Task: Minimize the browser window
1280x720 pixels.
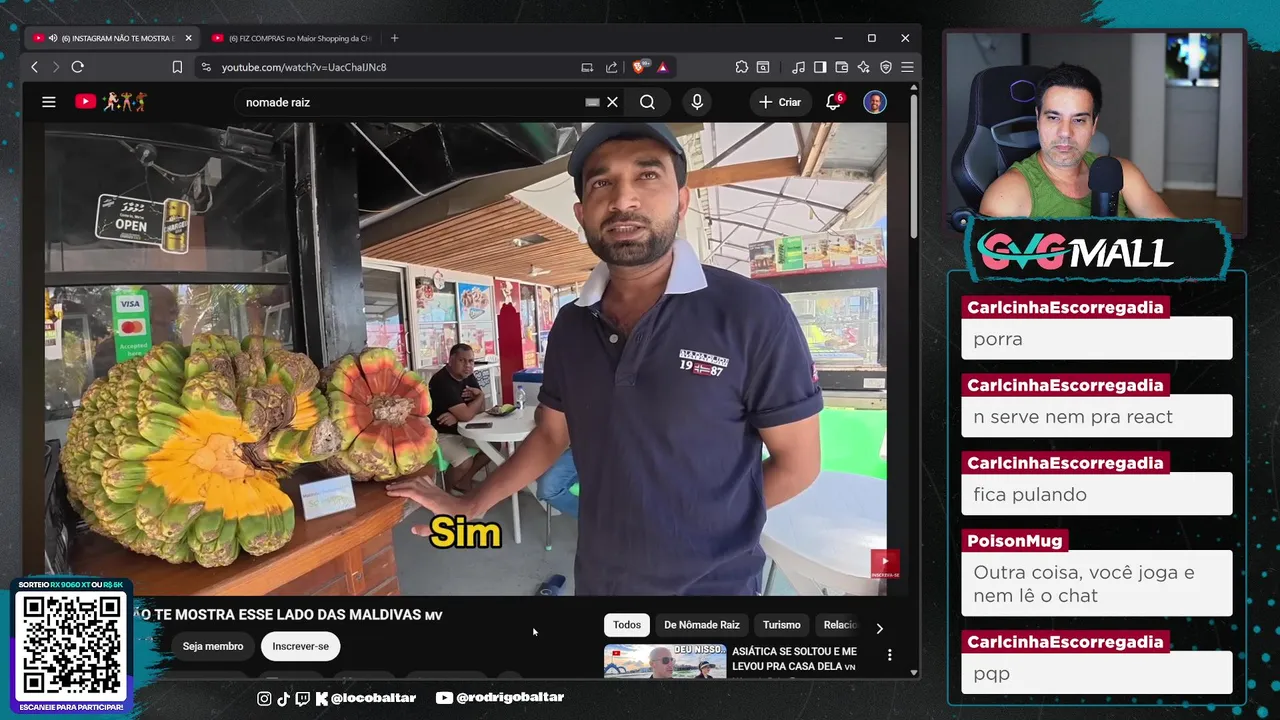Action: 838,38
